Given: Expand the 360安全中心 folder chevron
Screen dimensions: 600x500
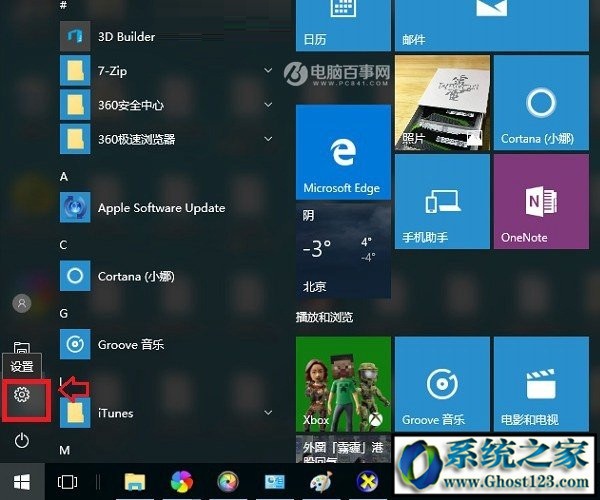Looking at the screenshot, I should [x=269, y=104].
